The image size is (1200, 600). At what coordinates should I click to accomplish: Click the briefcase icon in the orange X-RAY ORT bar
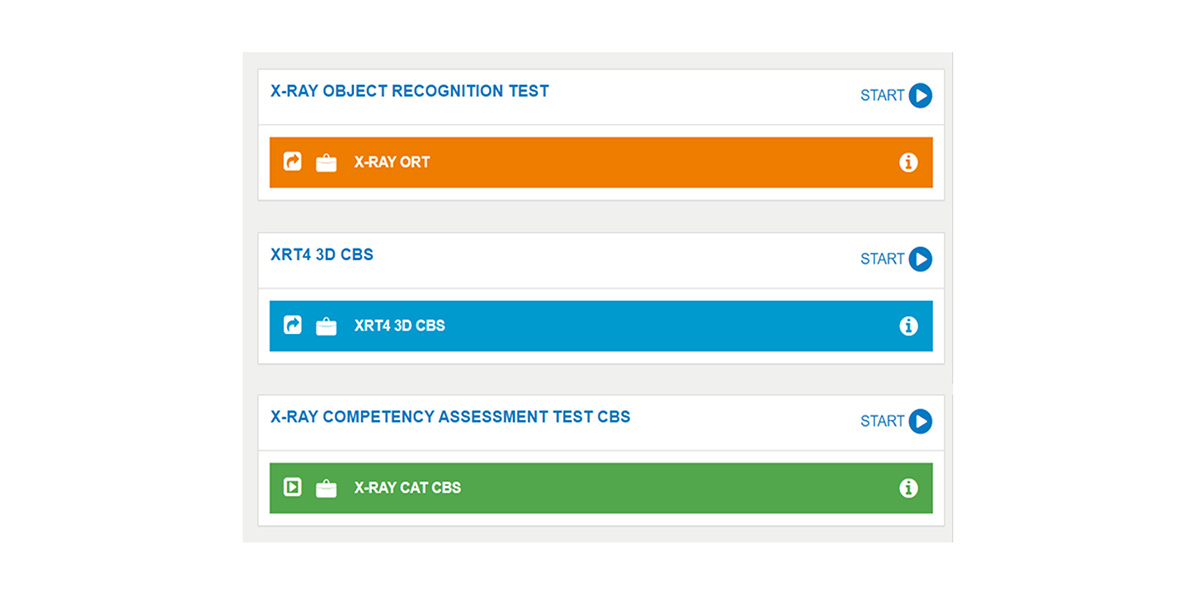tap(326, 162)
